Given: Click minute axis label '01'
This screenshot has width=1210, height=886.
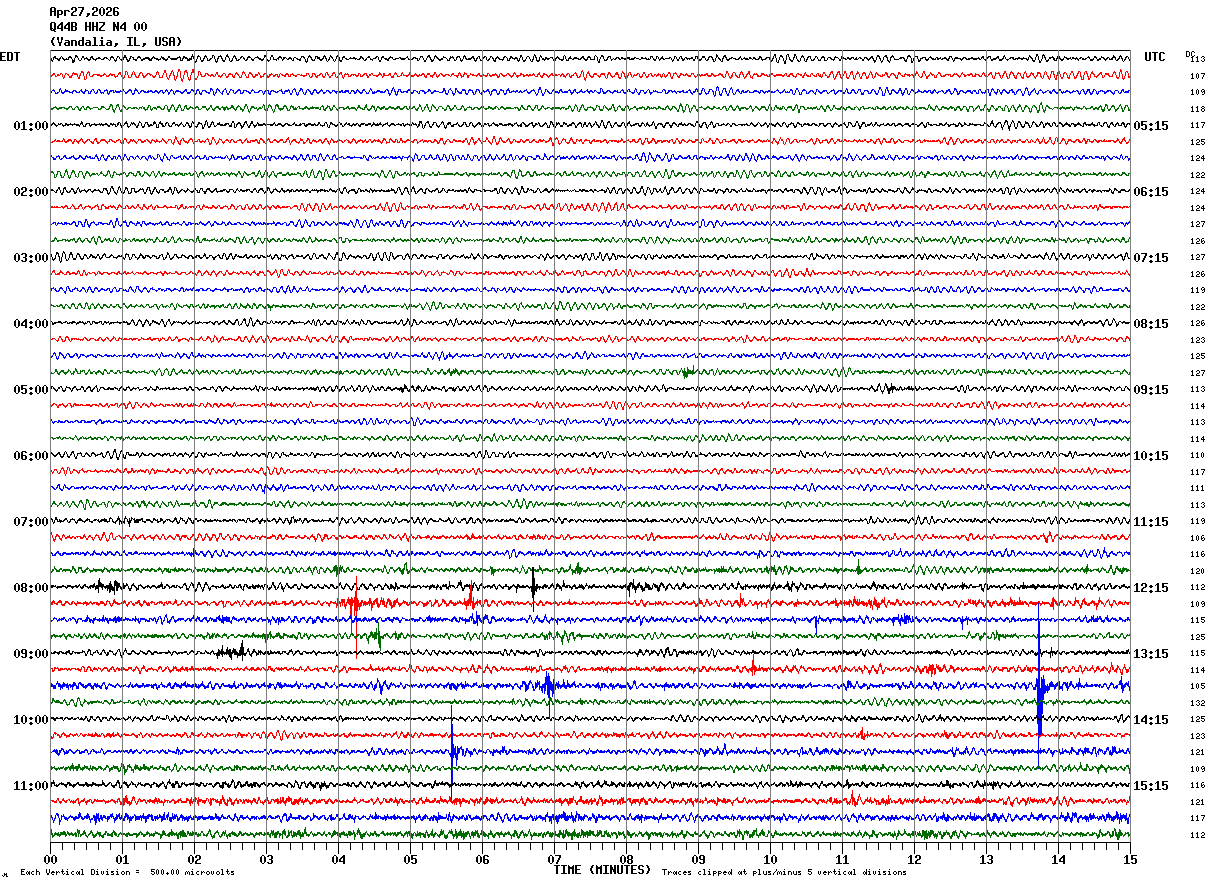Looking at the screenshot, I should [x=122, y=859].
